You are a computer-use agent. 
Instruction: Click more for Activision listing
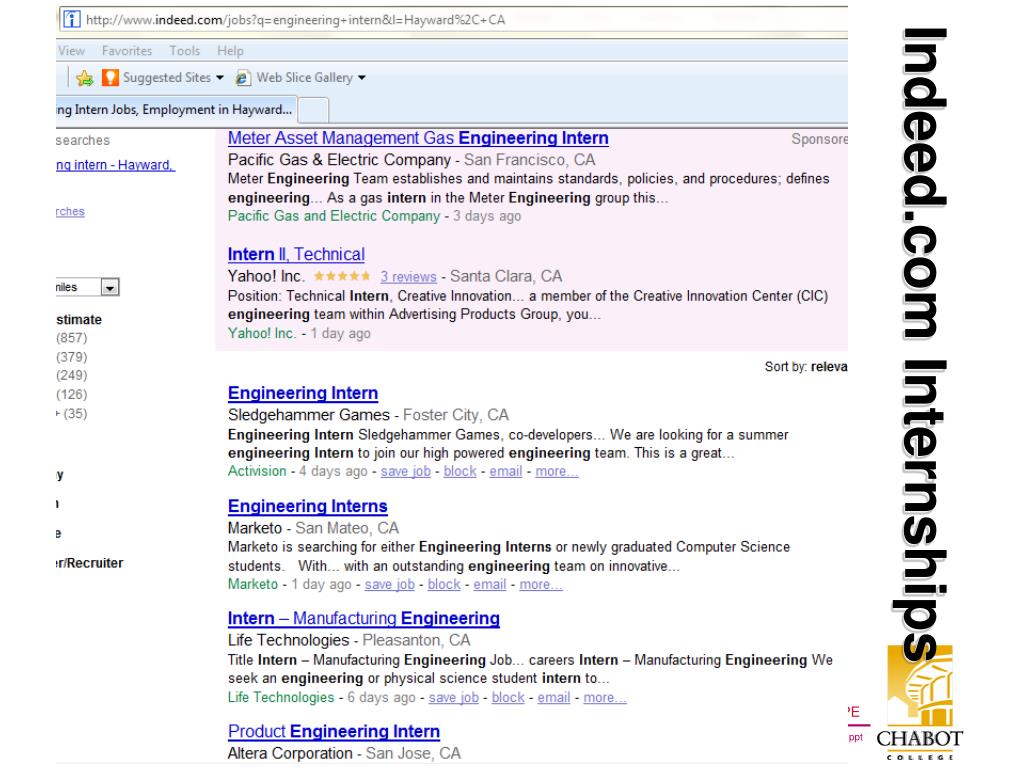[556, 472]
